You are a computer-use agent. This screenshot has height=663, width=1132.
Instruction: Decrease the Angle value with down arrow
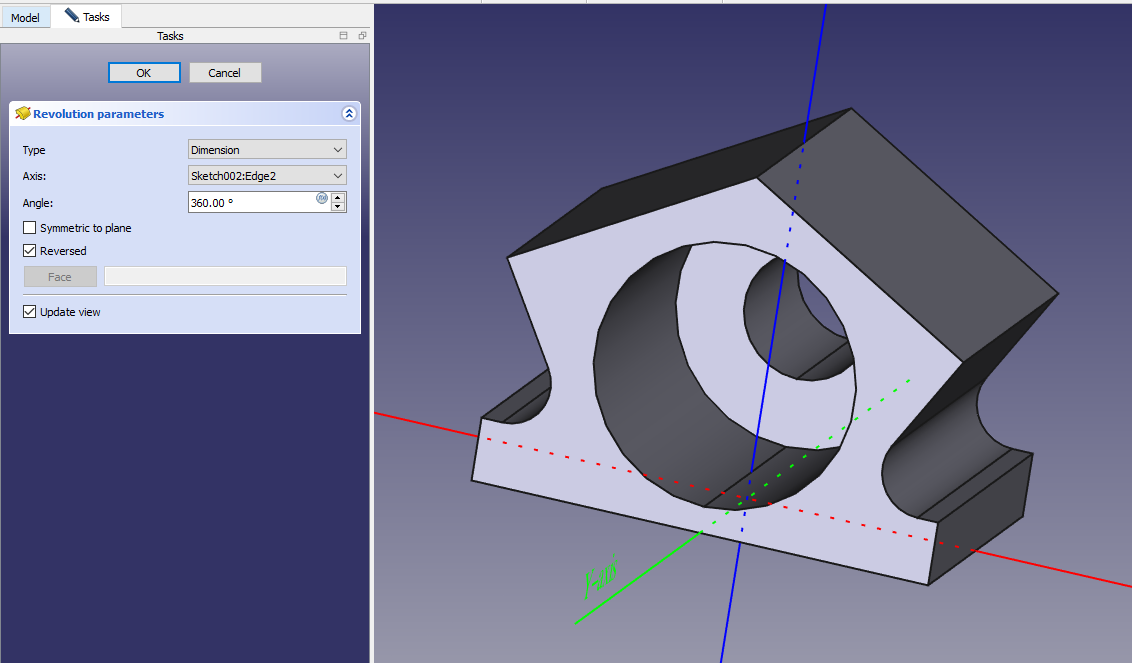[x=338, y=207]
